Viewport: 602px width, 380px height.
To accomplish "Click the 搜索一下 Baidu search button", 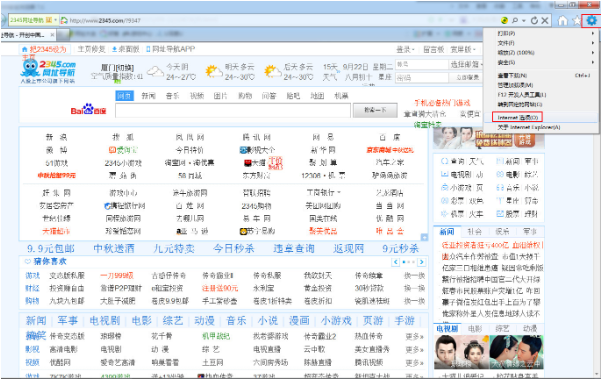I will [x=375, y=110].
